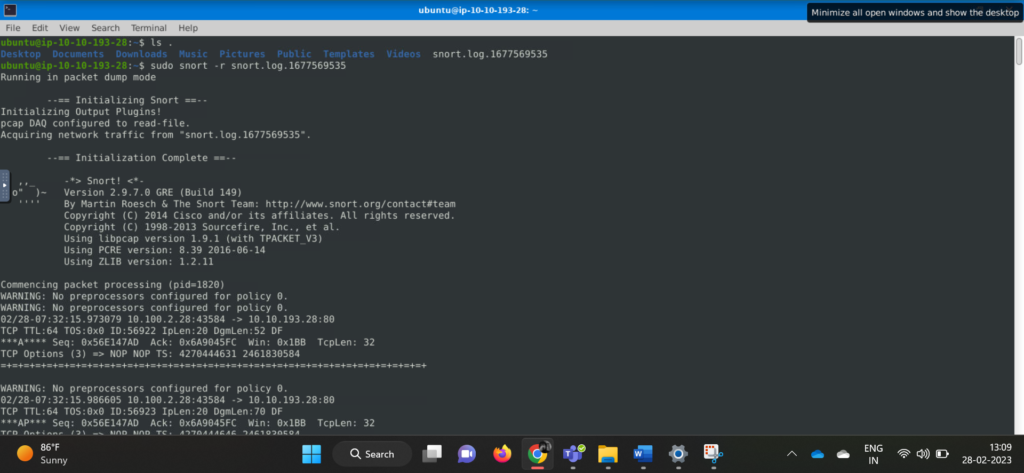
Task: Switch to Microsoft Word in the taskbar
Action: tap(642, 454)
